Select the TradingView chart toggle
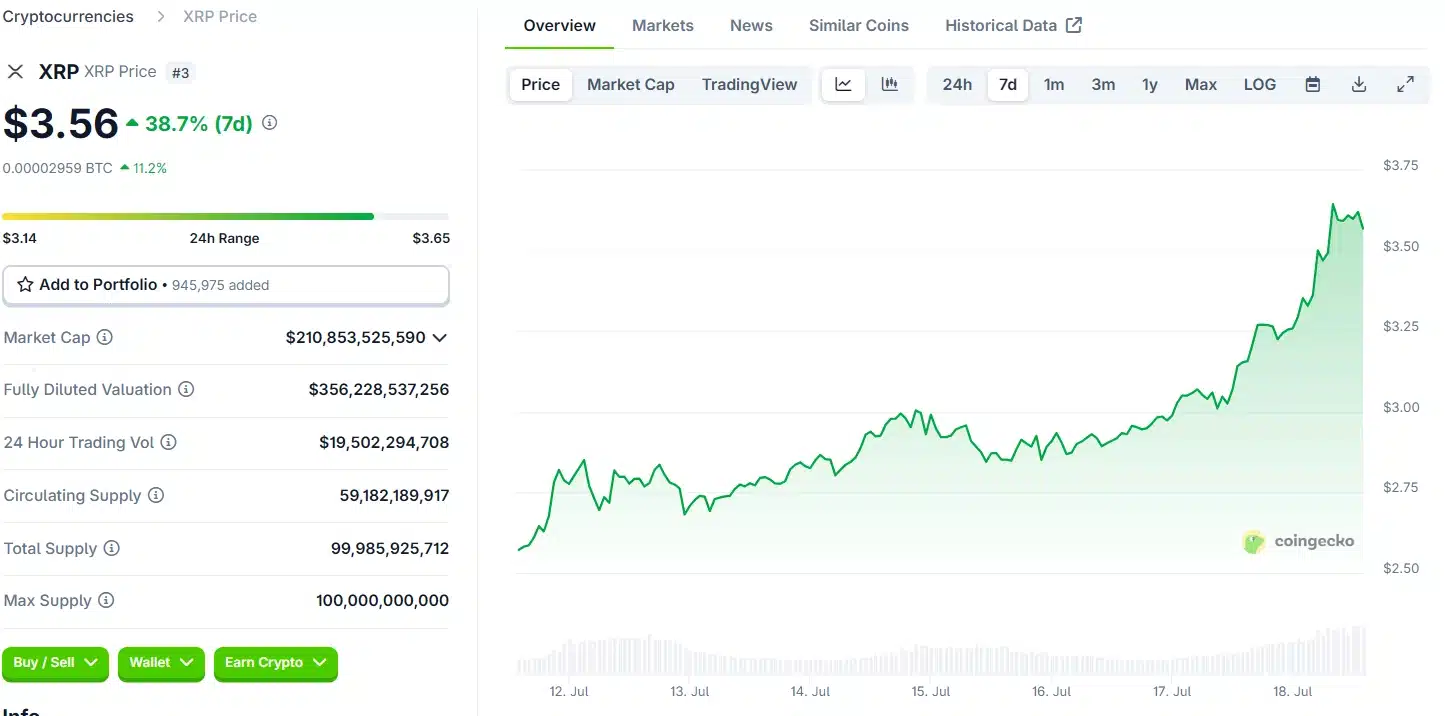This screenshot has height=716, width=1445. click(x=750, y=85)
